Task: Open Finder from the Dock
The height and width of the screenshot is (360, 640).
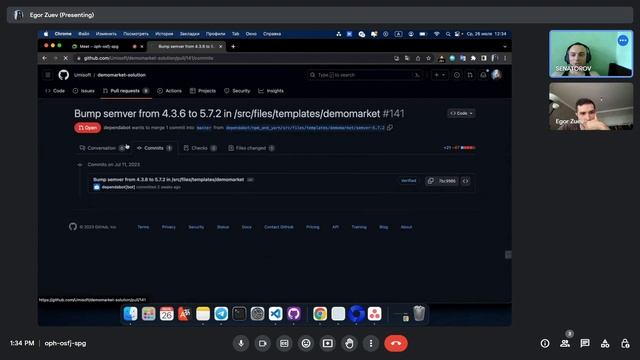Action: coord(130,313)
